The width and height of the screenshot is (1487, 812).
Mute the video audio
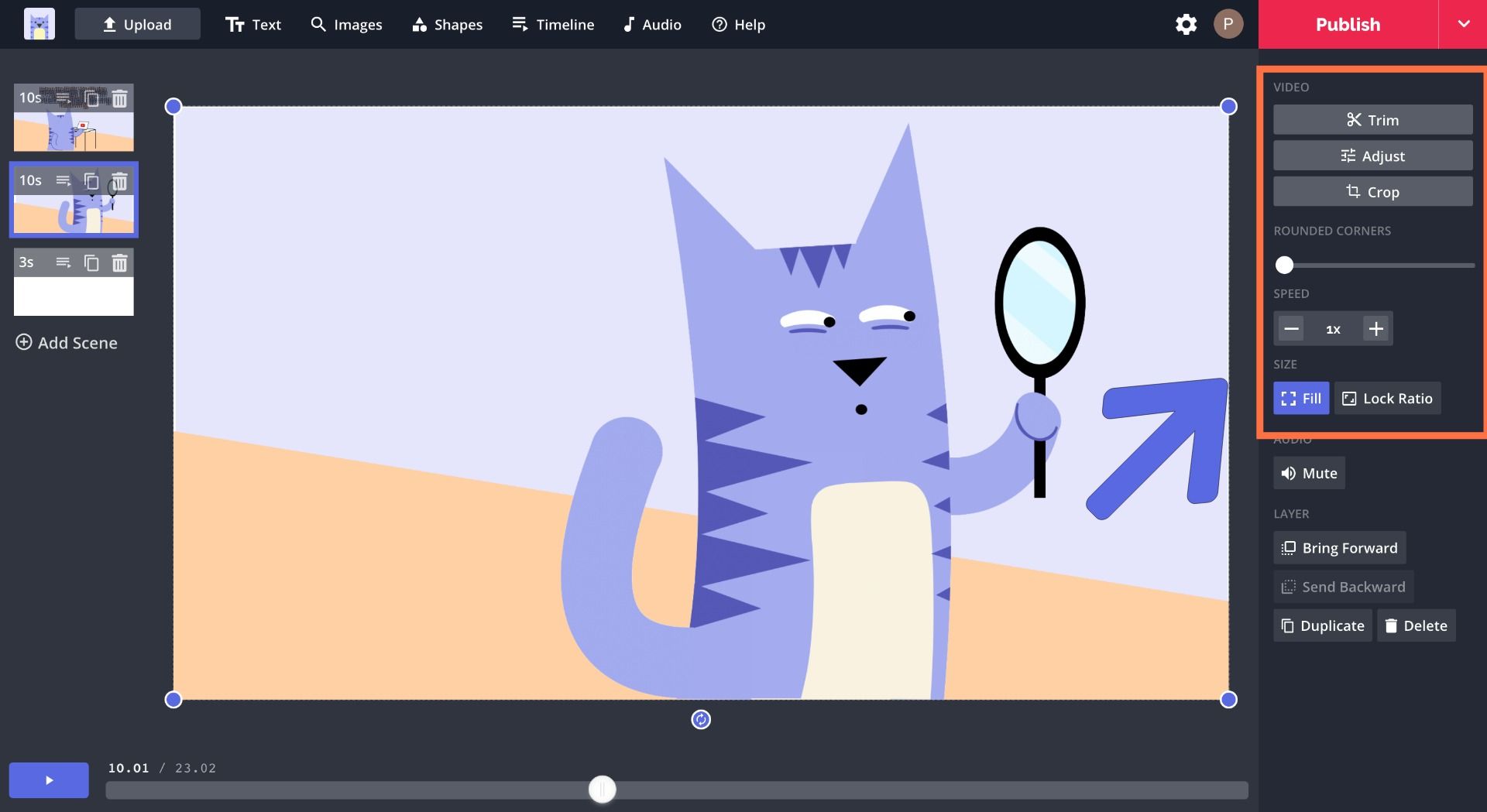pyautogui.click(x=1309, y=473)
